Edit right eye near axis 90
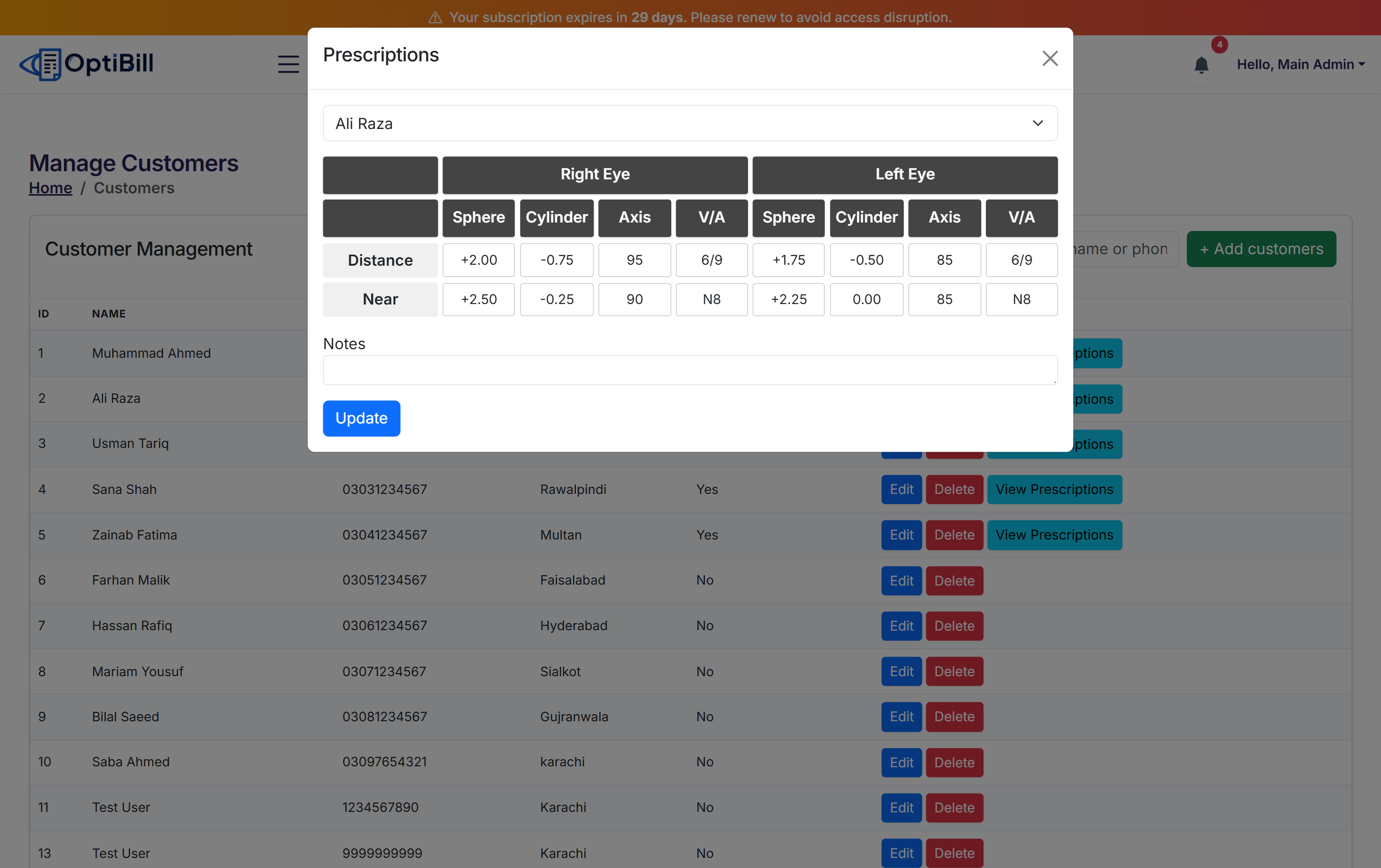Viewport: 1381px width, 868px height. tap(635, 299)
